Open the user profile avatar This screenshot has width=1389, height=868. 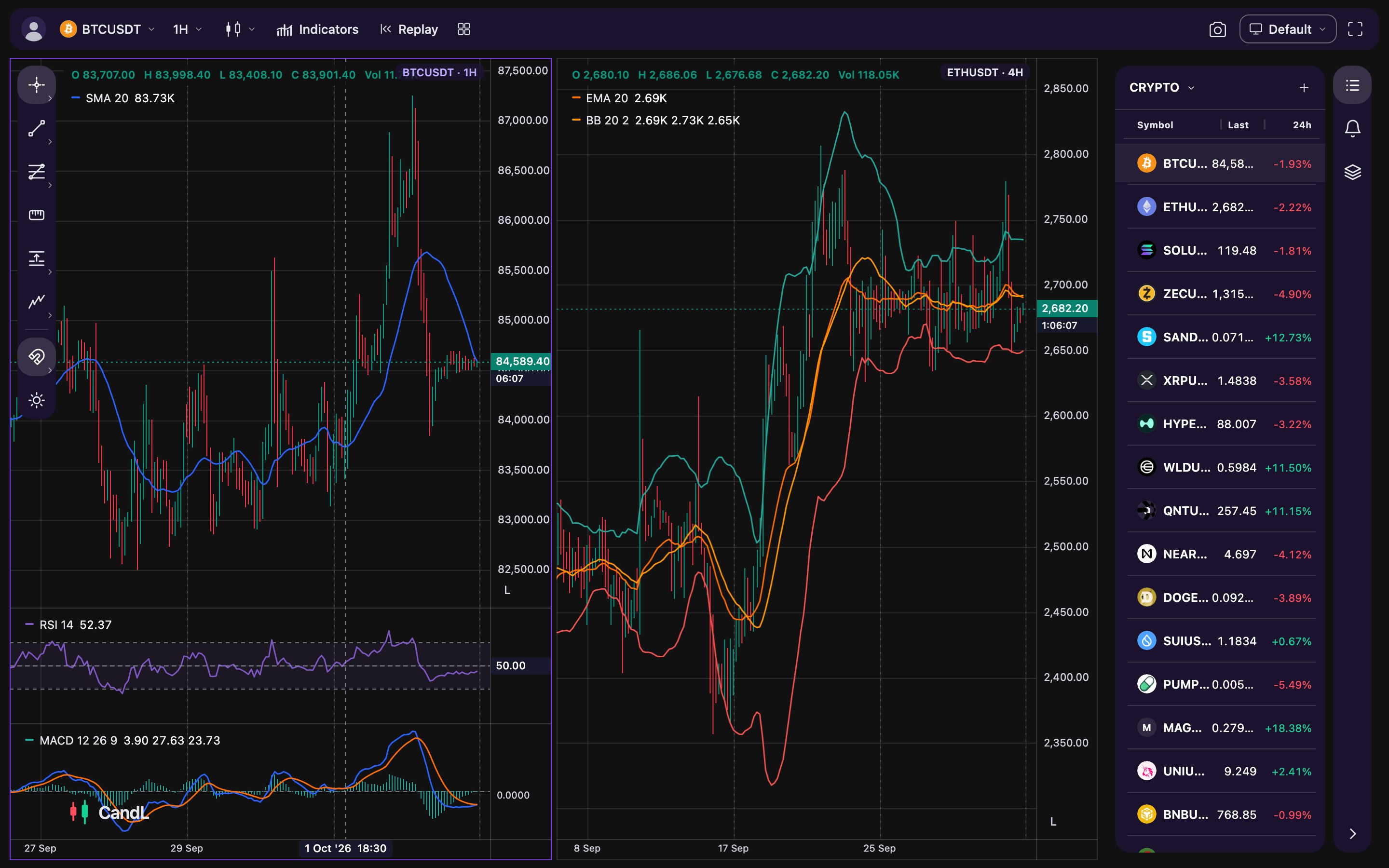point(34,29)
